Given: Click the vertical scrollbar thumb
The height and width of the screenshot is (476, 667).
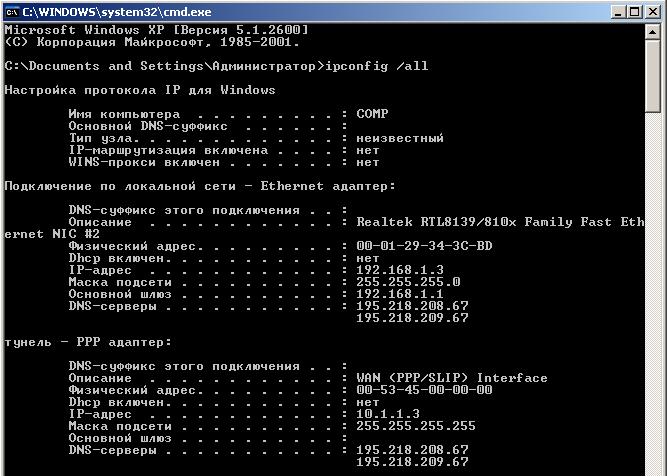Looking at the screenshot, I should (x=652, y=76).
